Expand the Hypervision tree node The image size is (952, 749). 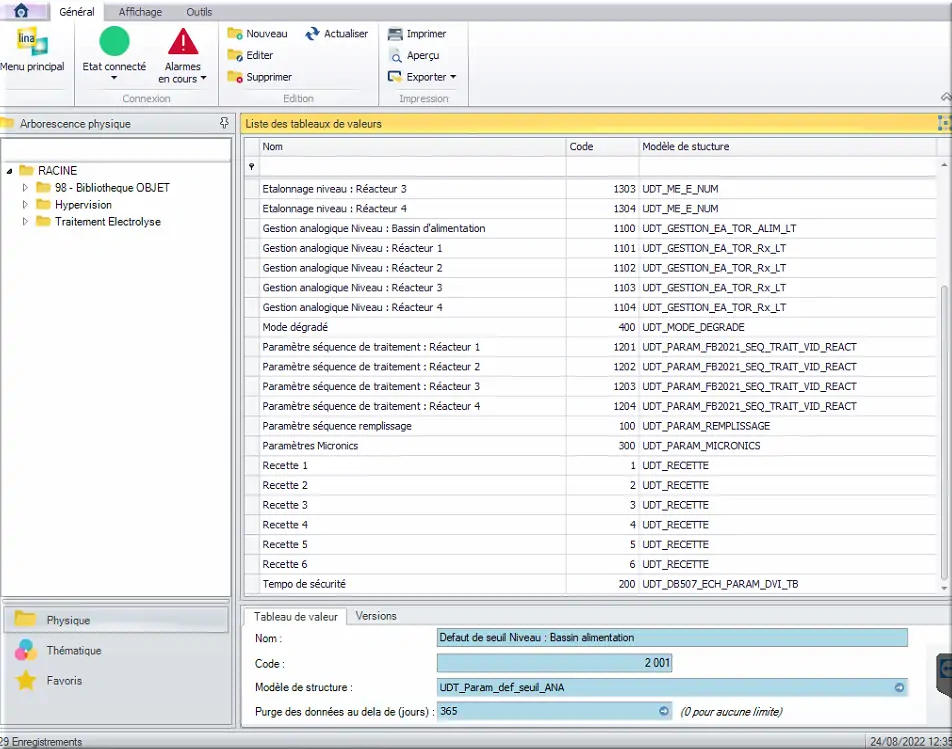point(25,205)
